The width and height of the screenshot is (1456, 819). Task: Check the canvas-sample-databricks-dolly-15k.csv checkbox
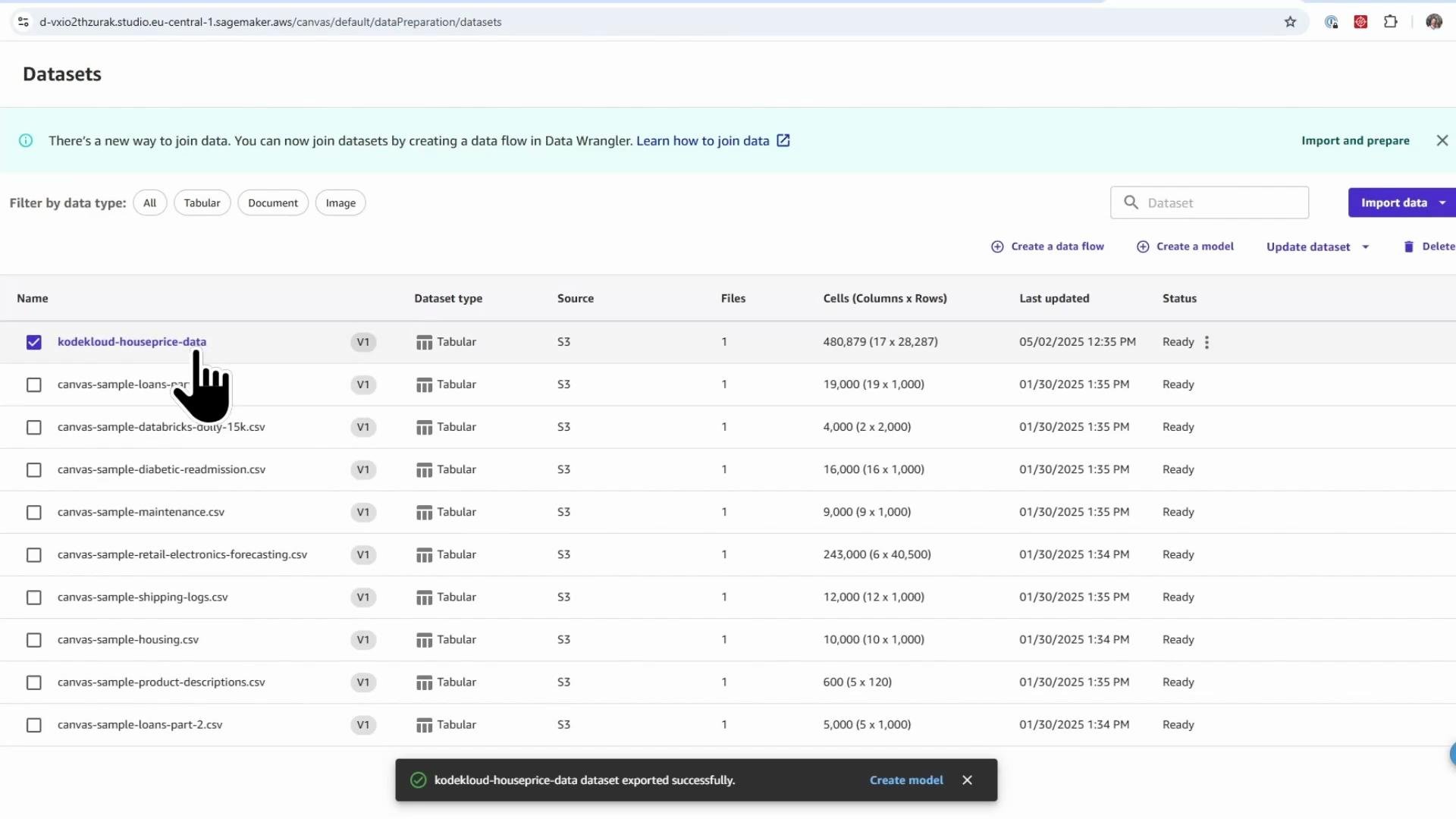(x=34, y=427)
